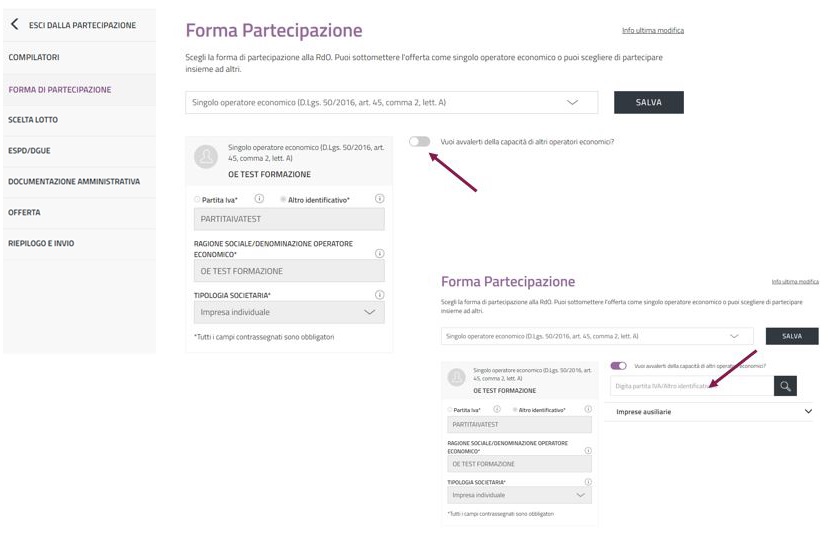Click the operator avatar icon in larger form

pos(206,157)
